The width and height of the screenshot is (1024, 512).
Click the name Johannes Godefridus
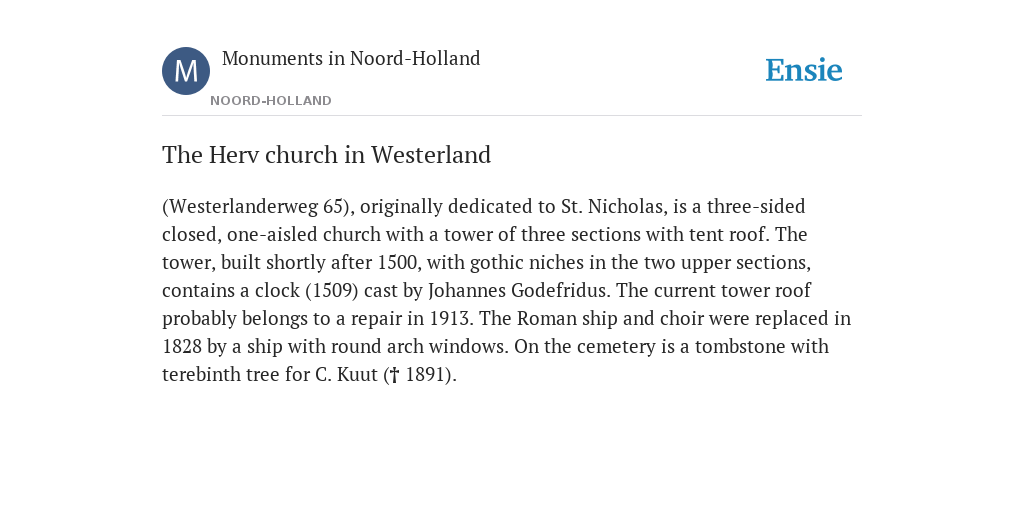(x=517, y=290)
